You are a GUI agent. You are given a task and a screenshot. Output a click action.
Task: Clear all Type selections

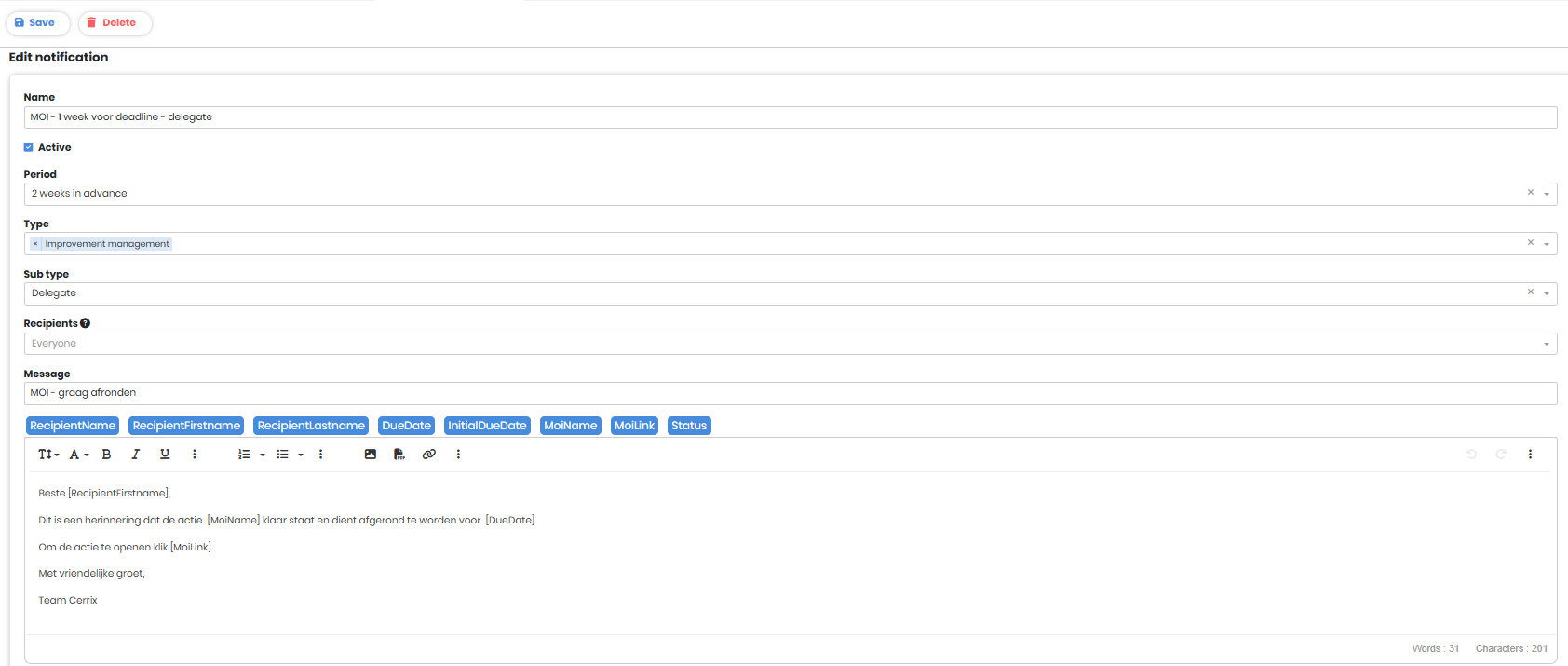point(1530,243)
